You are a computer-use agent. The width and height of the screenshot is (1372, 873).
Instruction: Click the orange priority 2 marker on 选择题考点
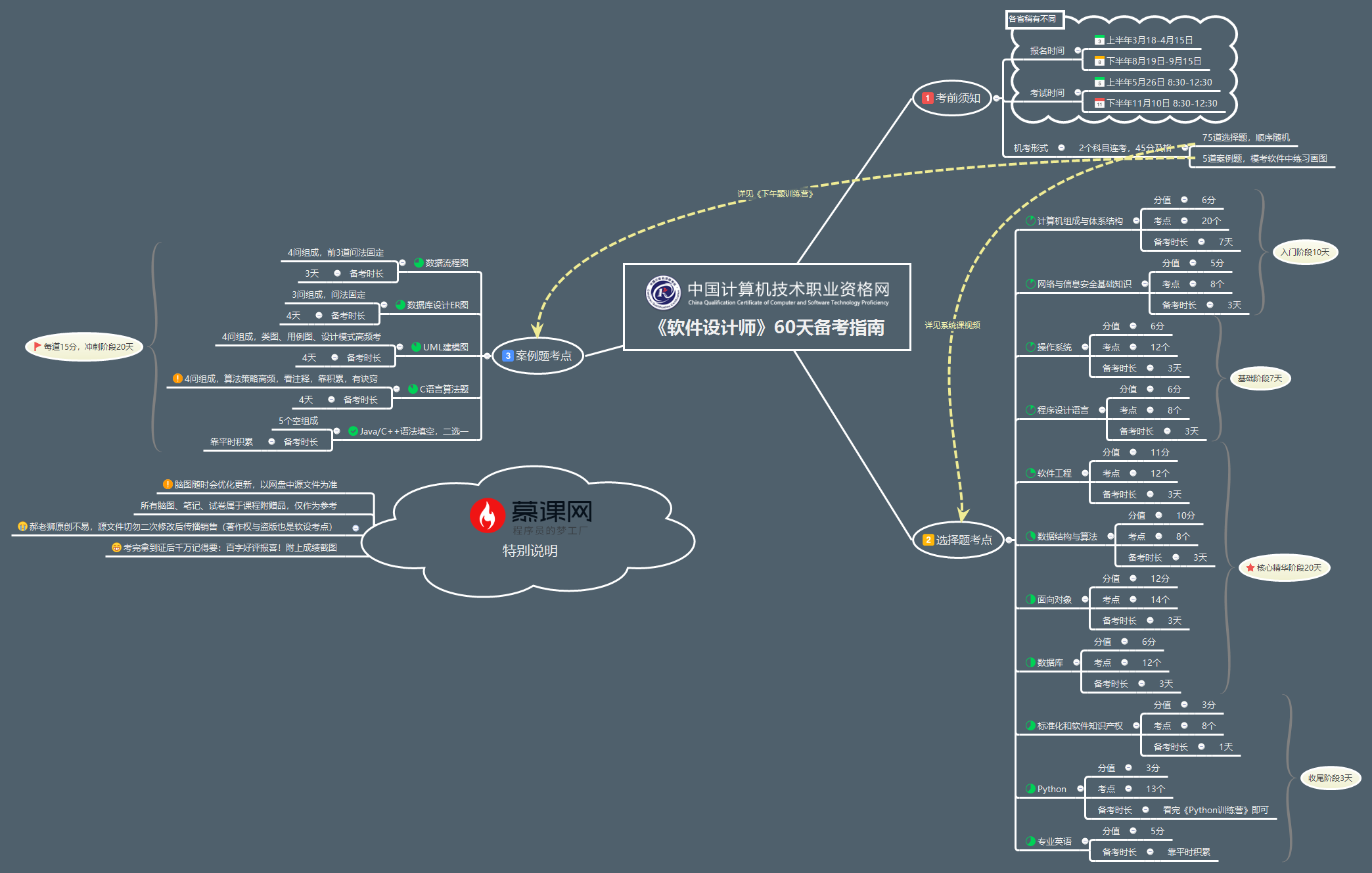pyautogui.click(x=928, y=540)
